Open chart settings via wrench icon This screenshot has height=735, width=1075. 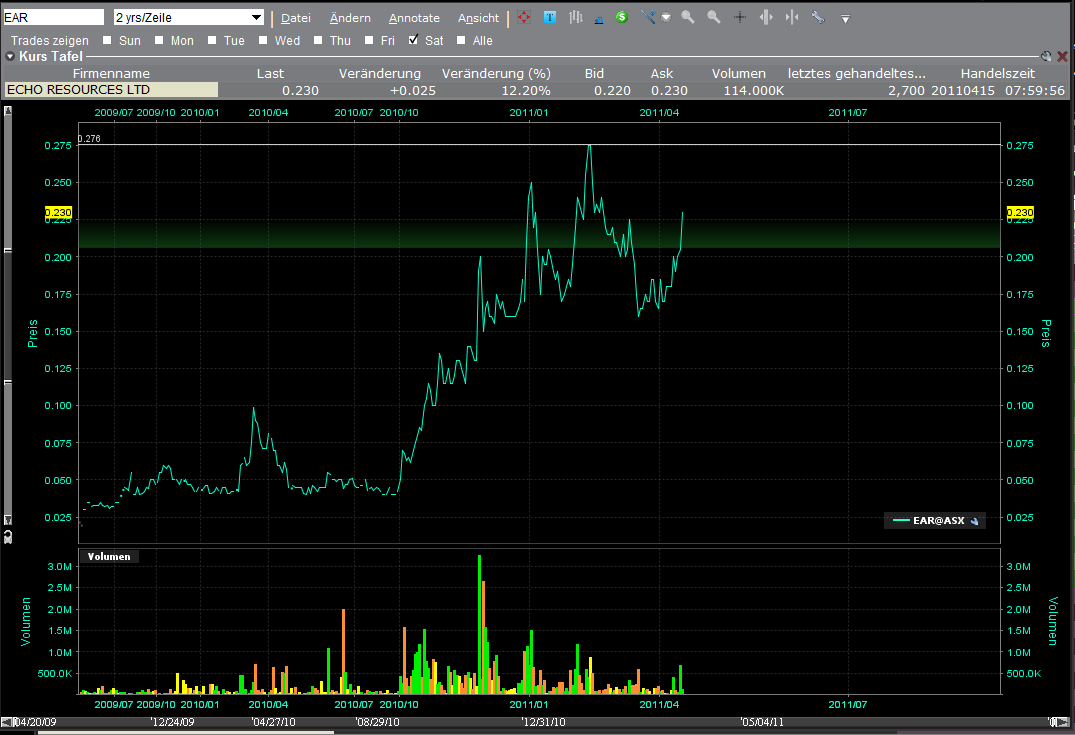point(815,17)
